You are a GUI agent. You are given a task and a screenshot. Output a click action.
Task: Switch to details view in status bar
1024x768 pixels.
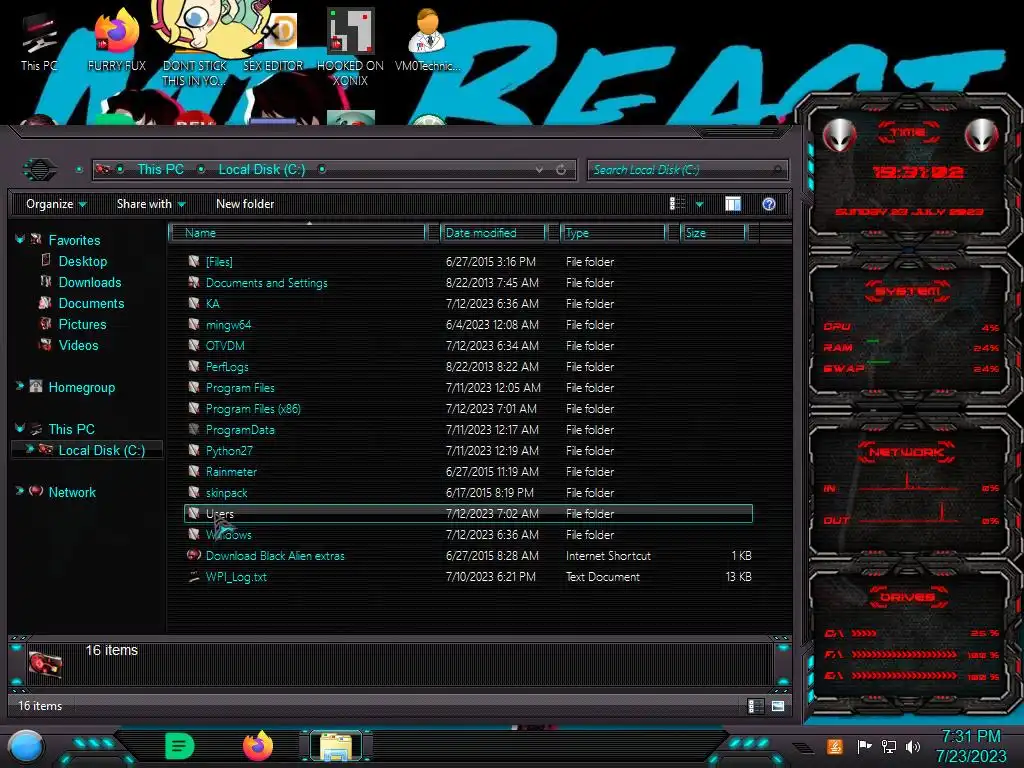(756, 706)
